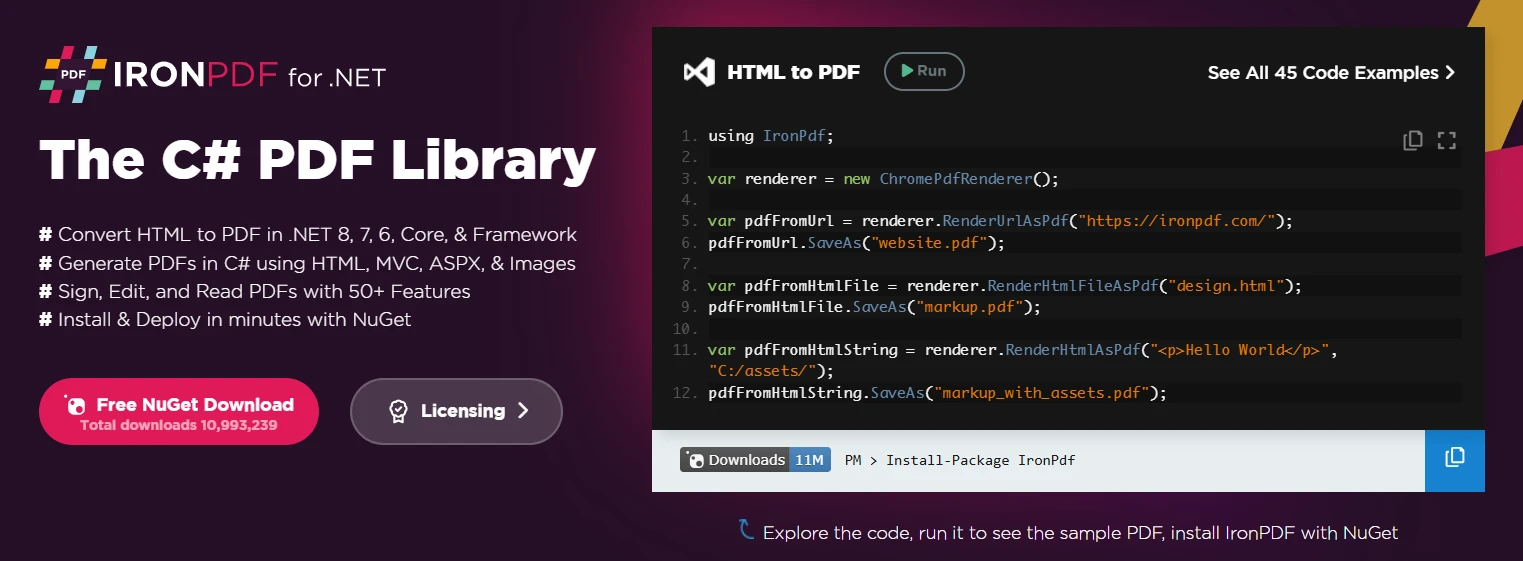Click the curved arrow beside Explore the code
Image resolution: width=1523 pixels, height=561 pixels.
pyautogui.click(x=745, y=529)
